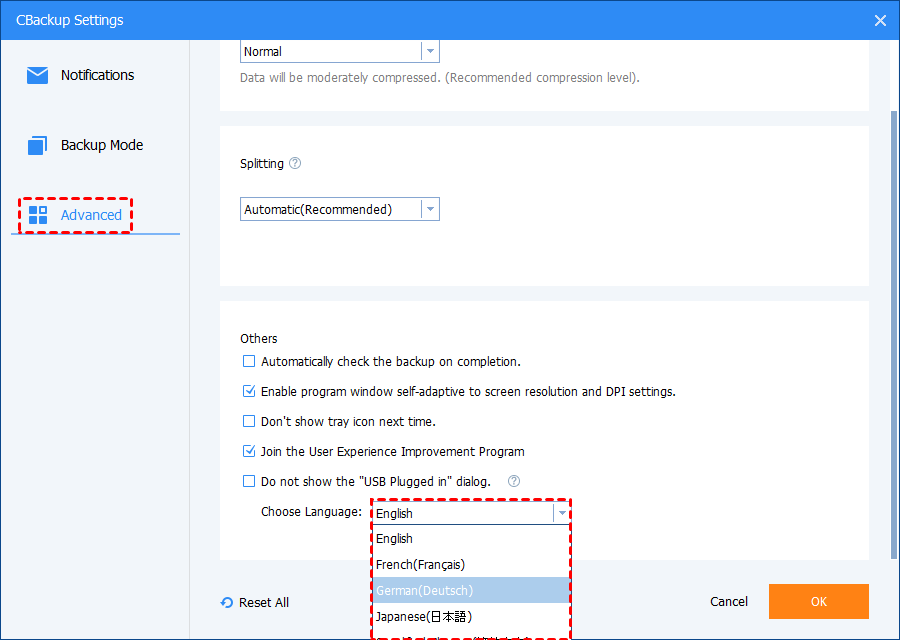Expand the Automatic(Recommended) splitting dropdown
The height and width of the screenshot is (640, 900).
point(430,209)
